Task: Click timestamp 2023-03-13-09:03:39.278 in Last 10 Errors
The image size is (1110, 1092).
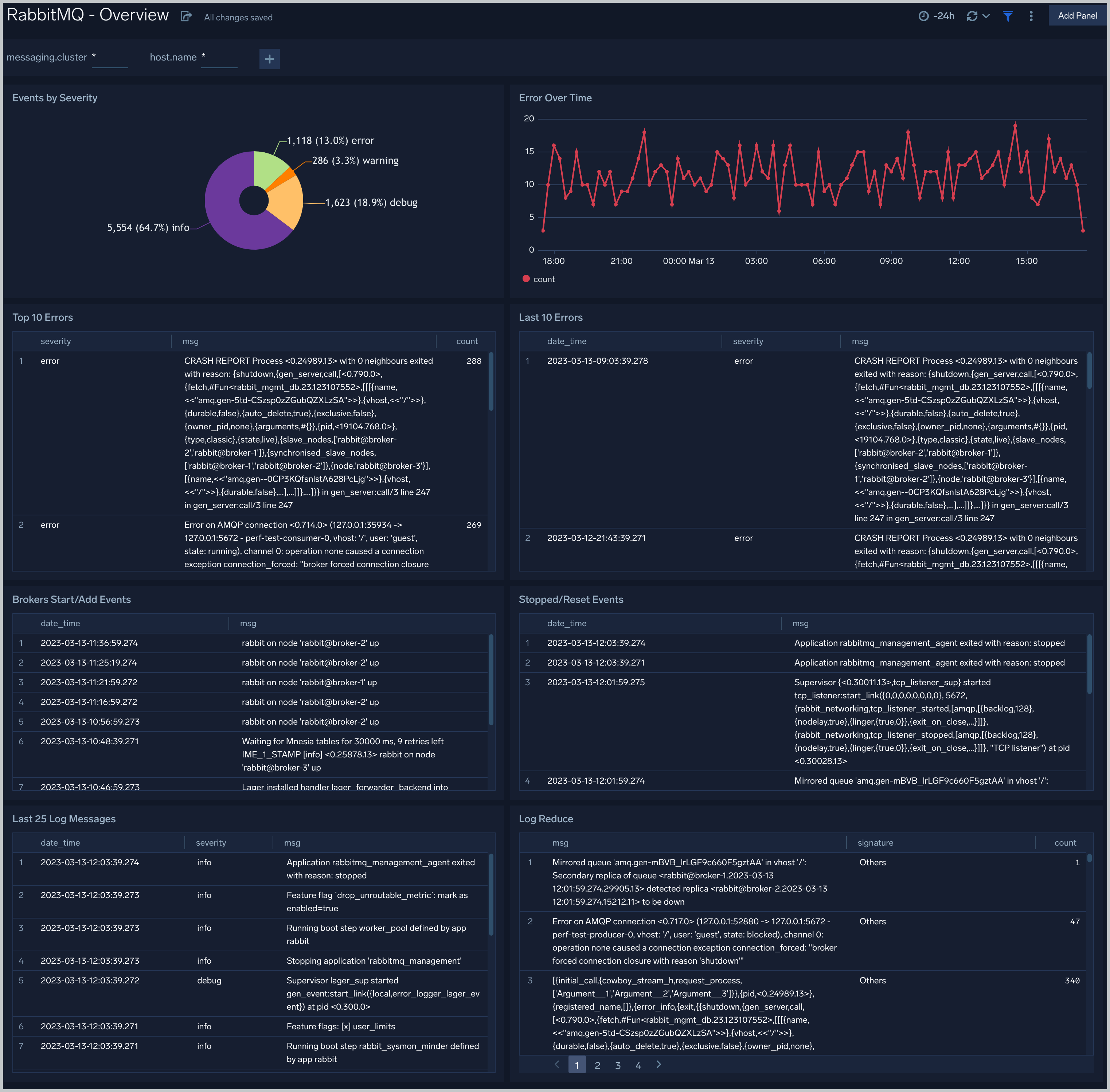Action: pyautogui.click(x=597, y=361)
